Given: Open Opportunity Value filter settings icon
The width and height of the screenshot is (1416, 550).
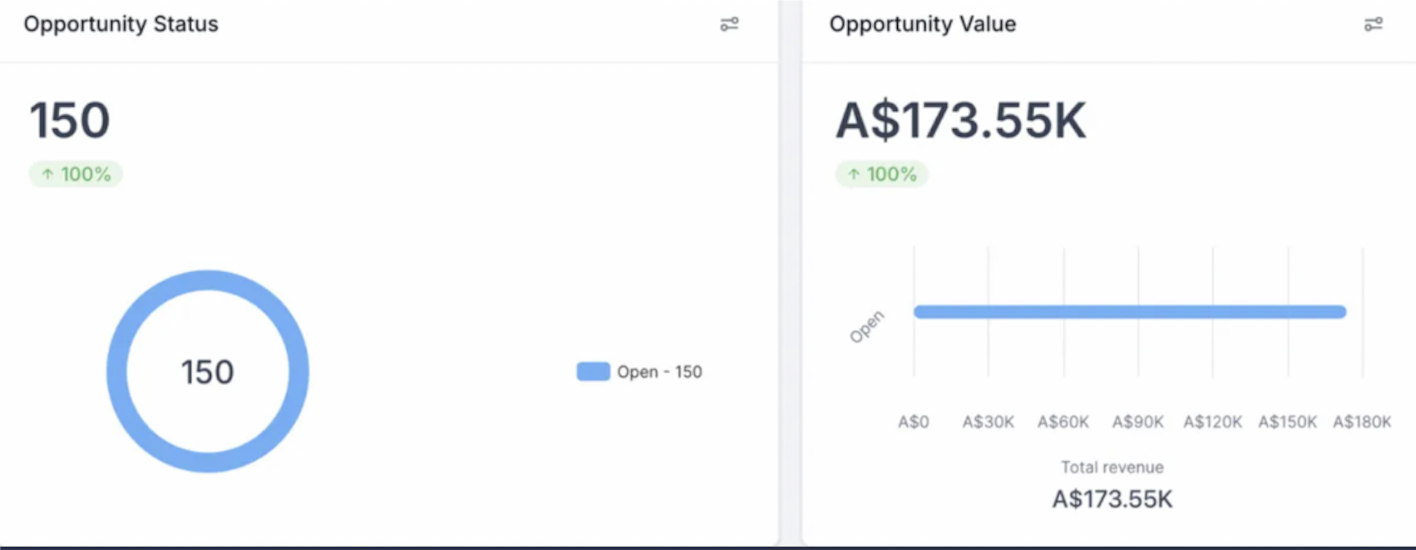Looking at the screenshot, I should click(1373, 24).
